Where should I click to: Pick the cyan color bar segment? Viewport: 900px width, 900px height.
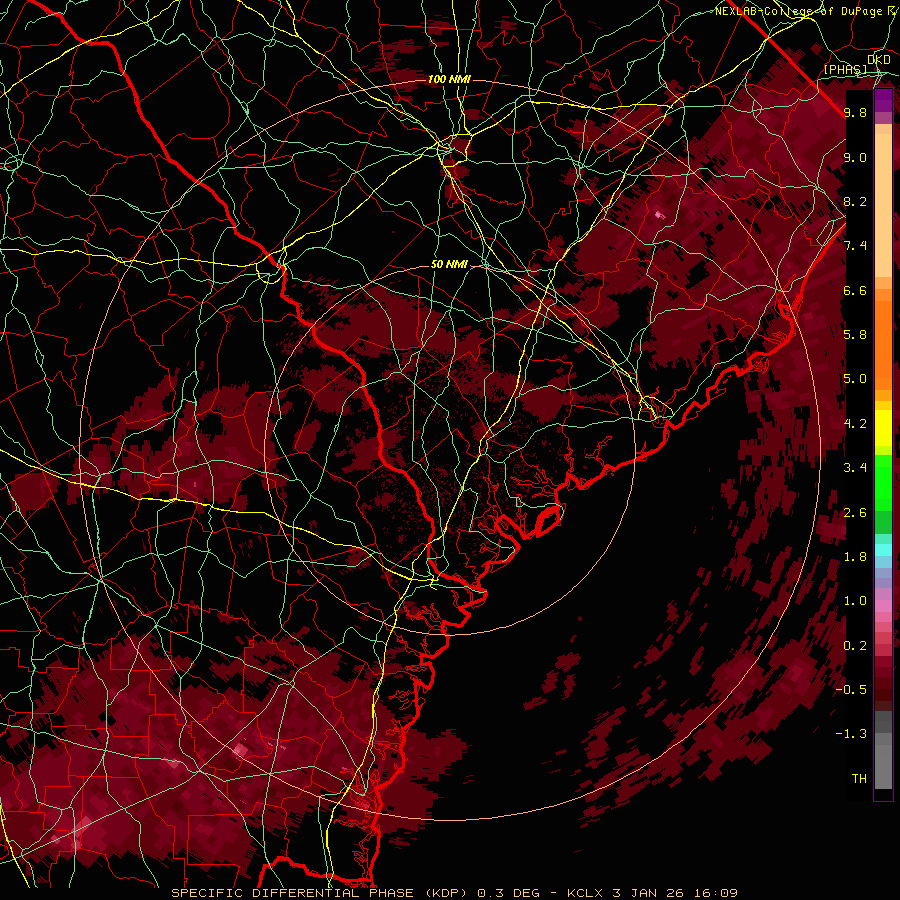pos(883,550)
